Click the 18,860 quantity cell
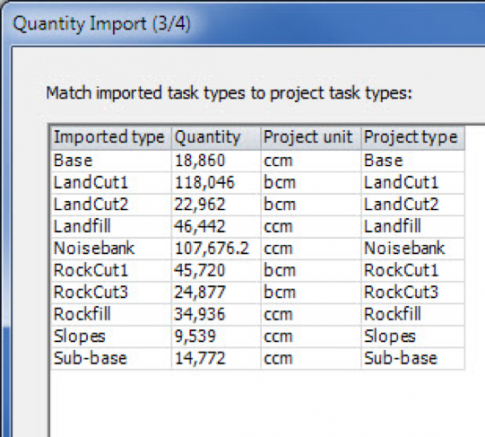Screen dimensions: 485x437 [x=216, y=161]
